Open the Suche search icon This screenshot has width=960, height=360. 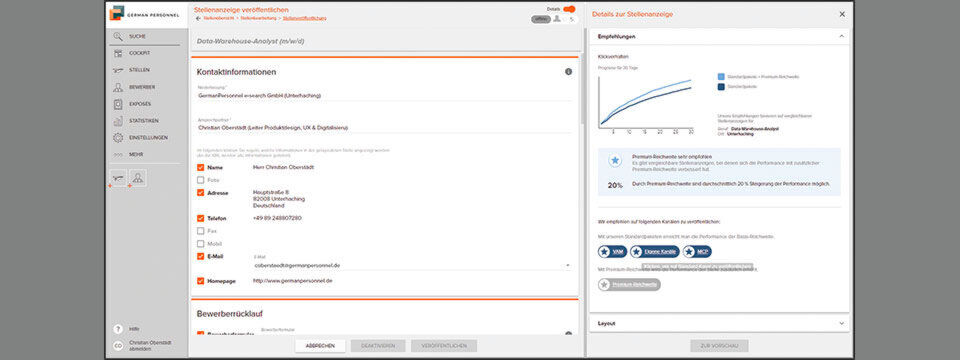(x=118, y=37)
